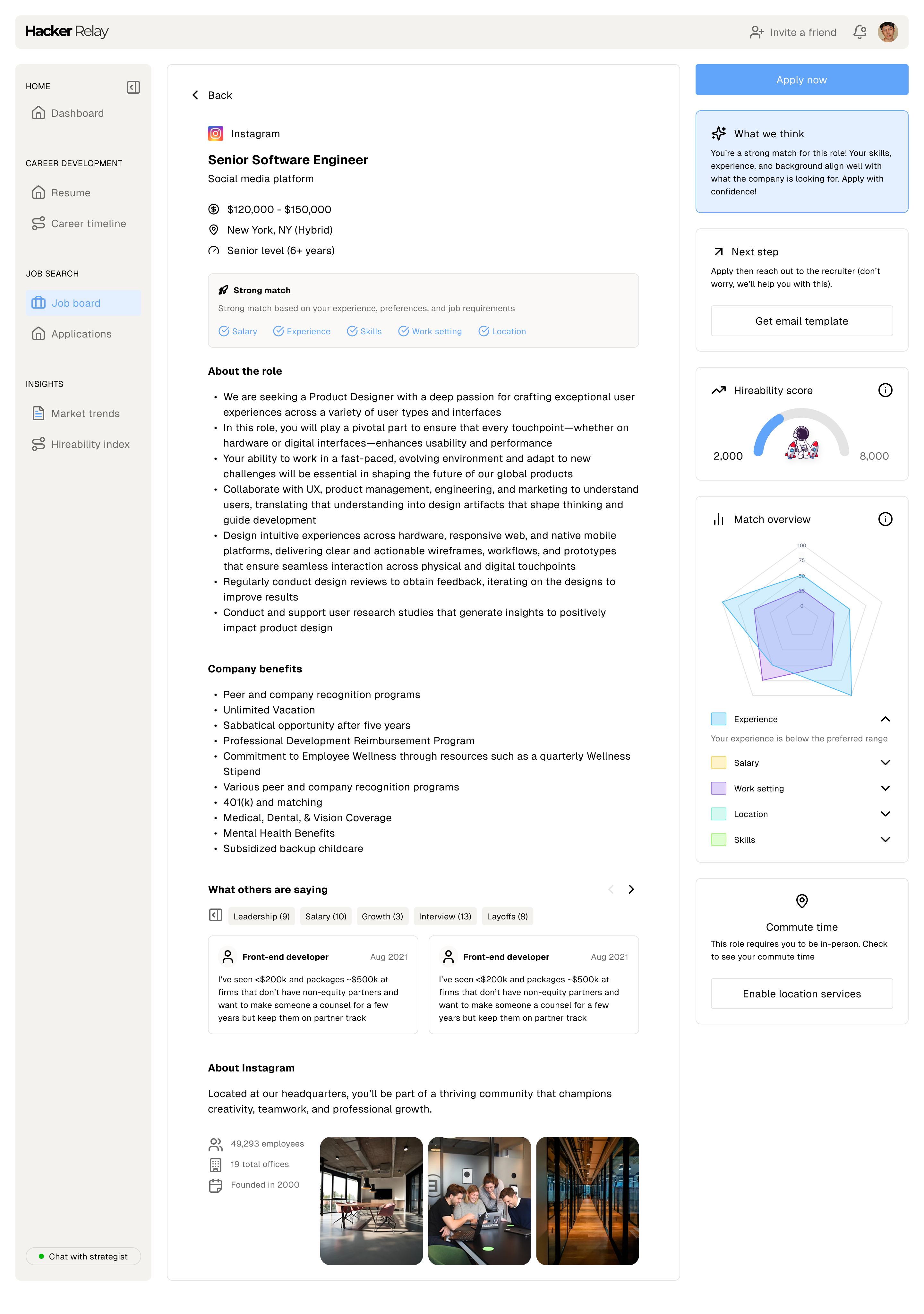The height and width of the screenshot is (1314, 924).
Task: Expand the Location match section
Action: (x=885, y=814)
